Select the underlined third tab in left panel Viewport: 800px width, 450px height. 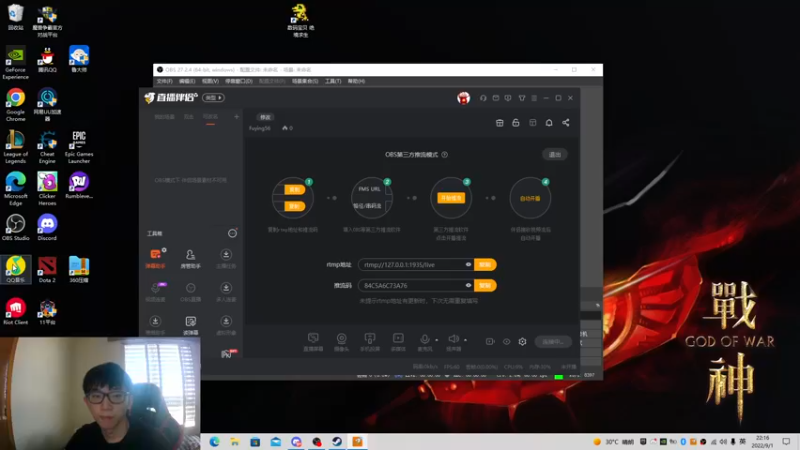coord(210,117)
